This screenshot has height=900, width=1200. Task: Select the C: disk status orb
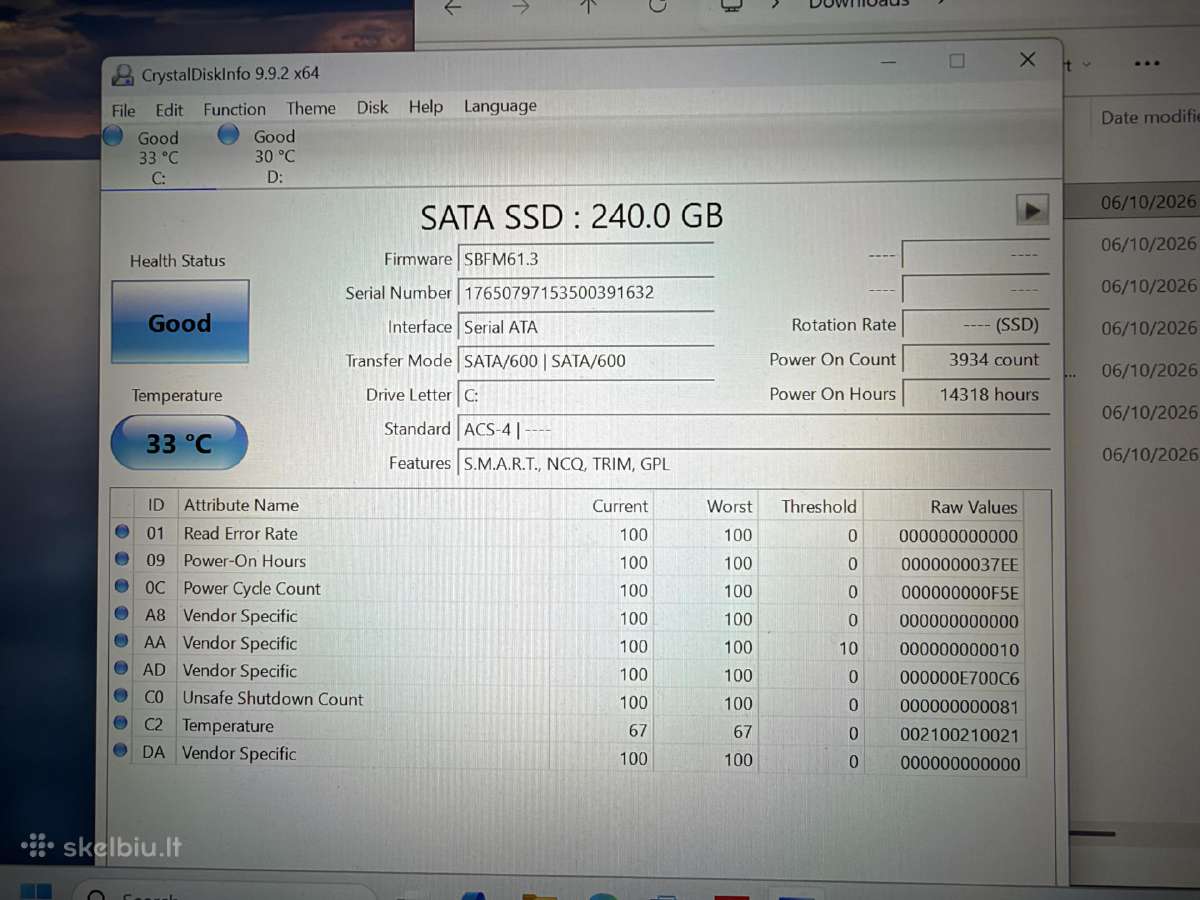click(x=113, y=135)
